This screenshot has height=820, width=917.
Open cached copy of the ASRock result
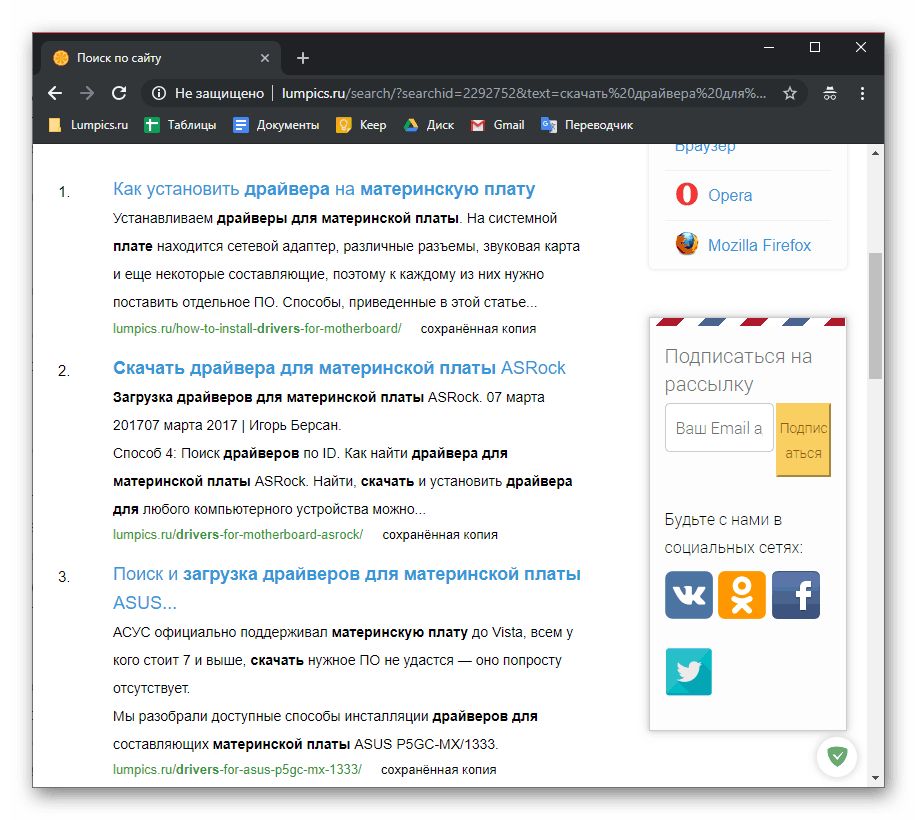coord(440,535)
